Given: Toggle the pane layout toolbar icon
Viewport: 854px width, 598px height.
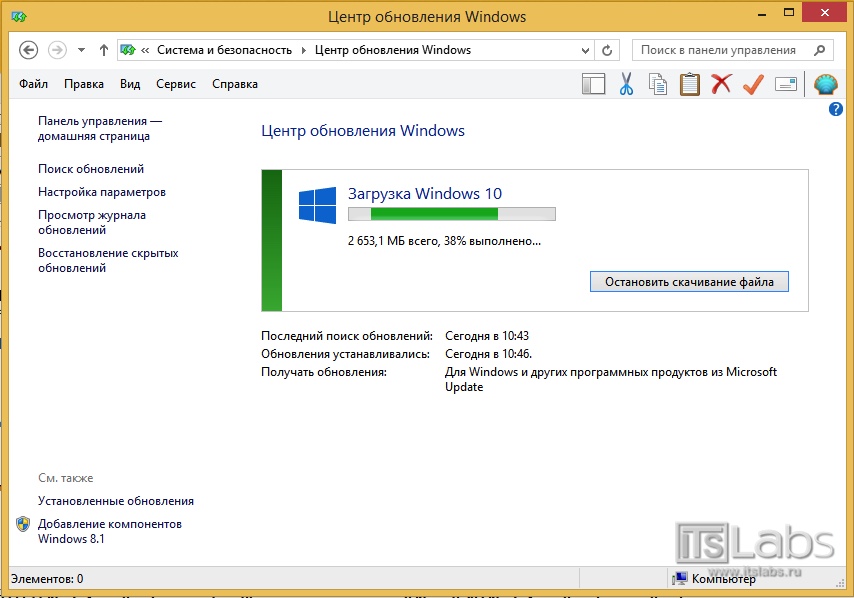Looking at the screenshot, I should [594, 84].
